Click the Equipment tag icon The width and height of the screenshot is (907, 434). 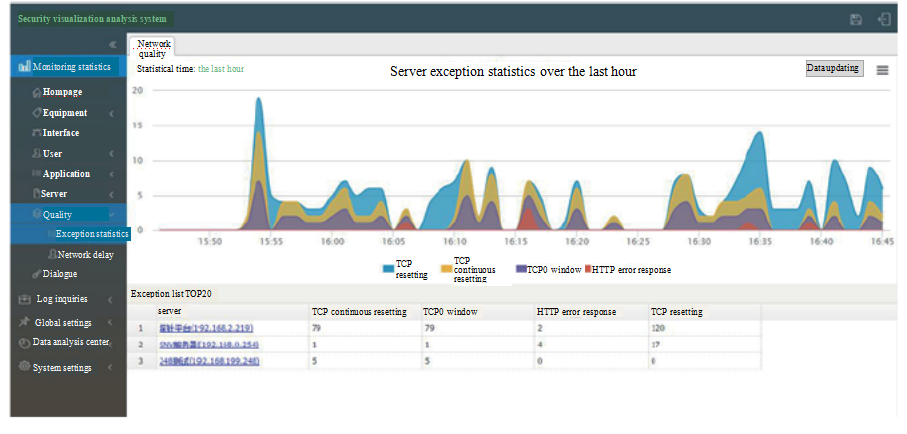click(x=37, y=112)
